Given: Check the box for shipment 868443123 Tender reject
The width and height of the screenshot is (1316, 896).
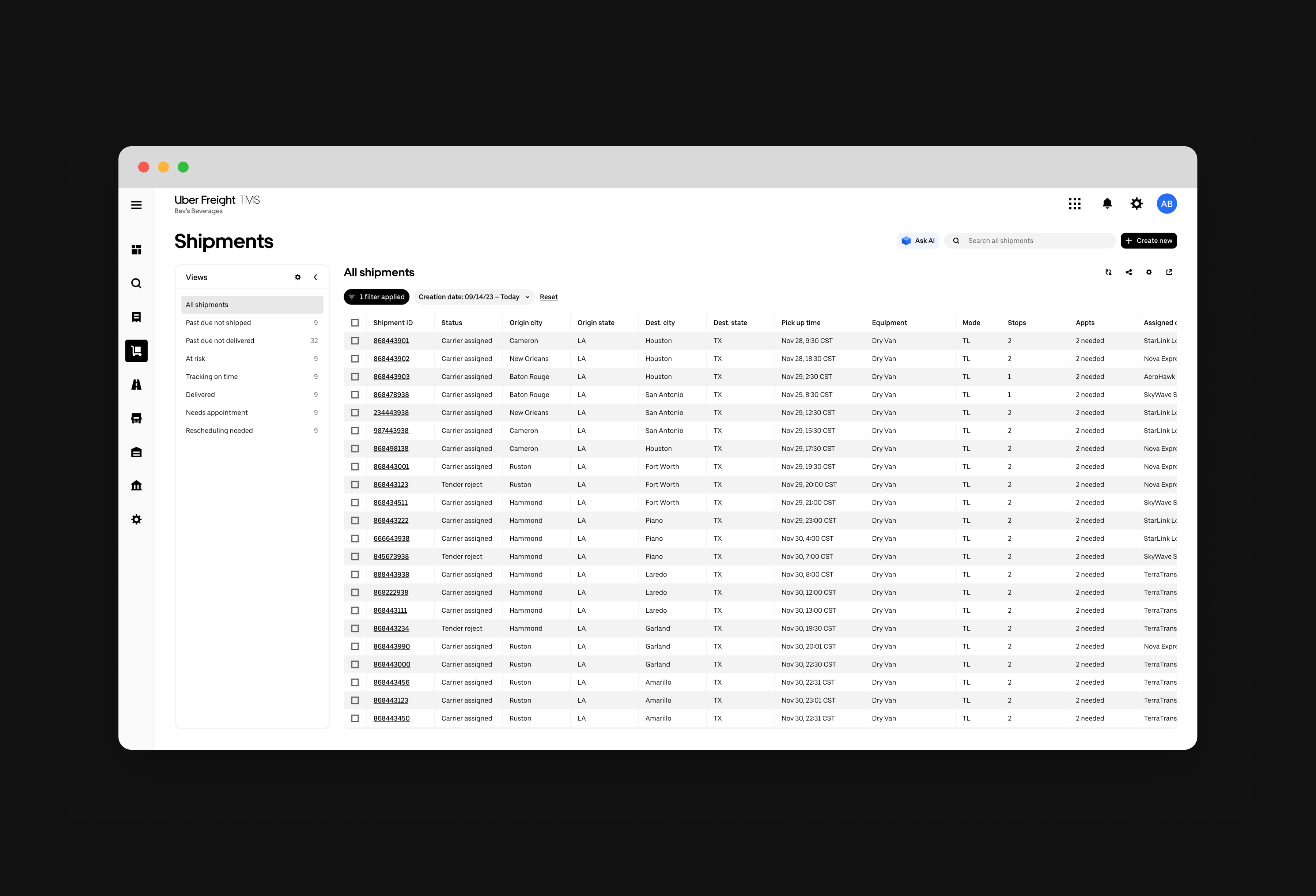Looking at the screenshot, I should [x=355, y=485].
